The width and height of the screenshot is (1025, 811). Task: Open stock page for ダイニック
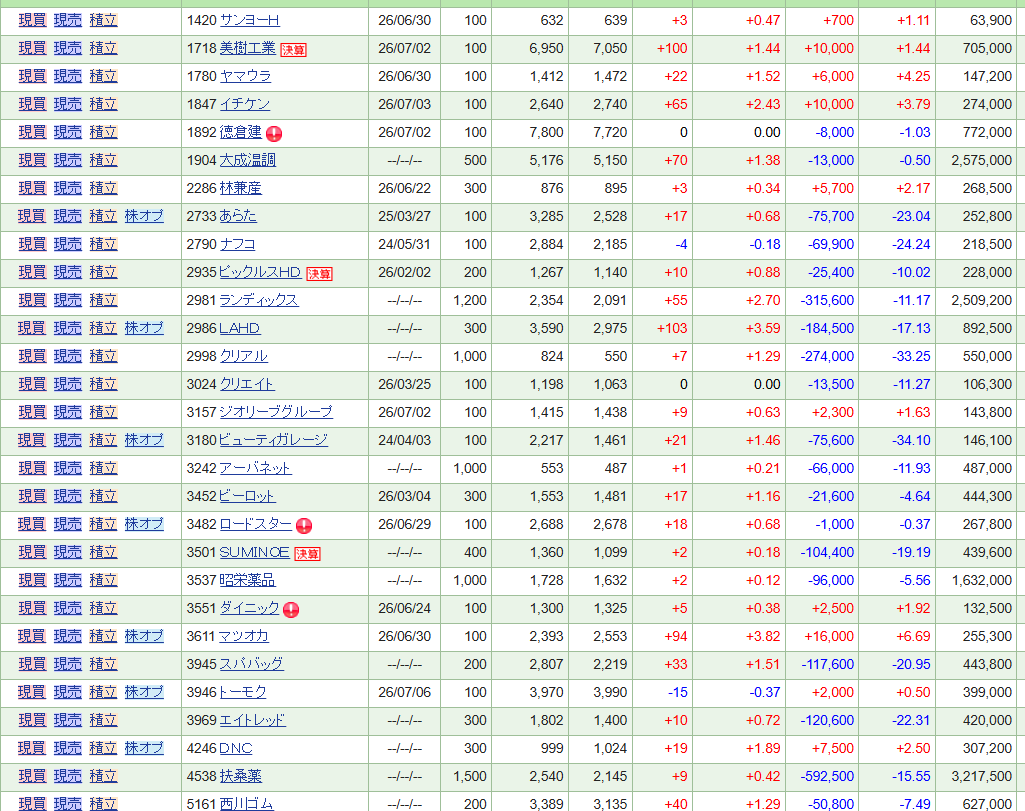click(x=249, y=608)
